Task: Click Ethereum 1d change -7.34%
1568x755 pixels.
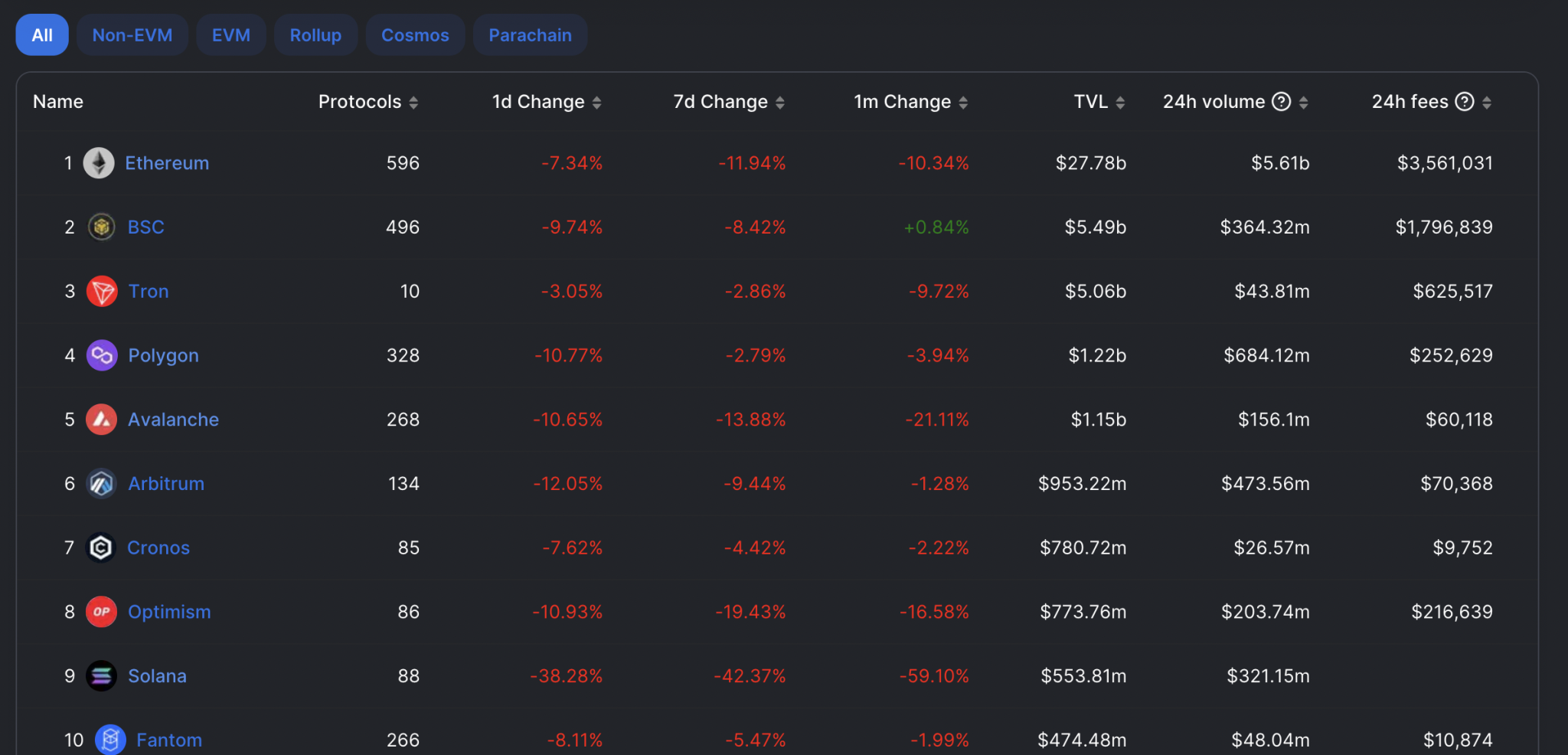Action: tap(572, 163)
